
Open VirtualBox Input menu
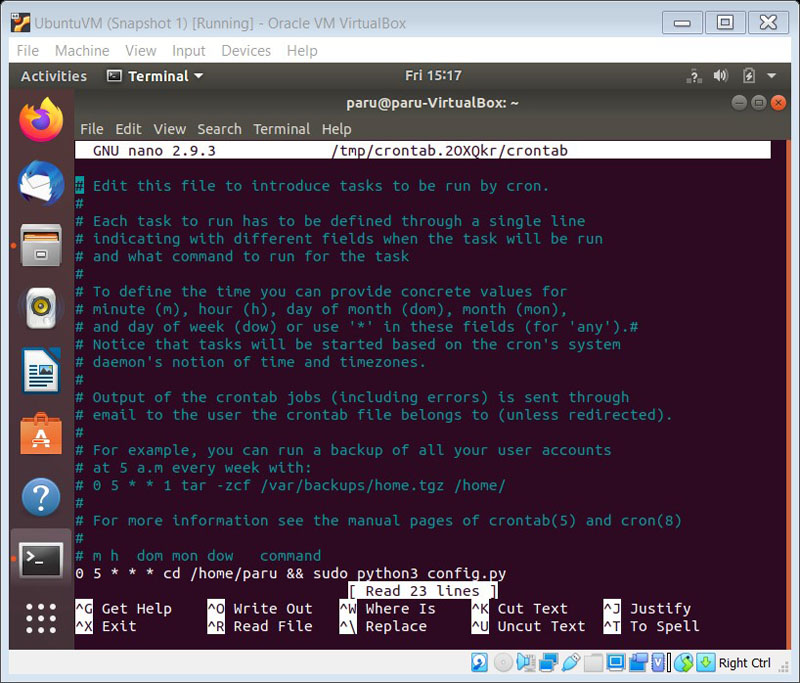[x=188, y=50]
